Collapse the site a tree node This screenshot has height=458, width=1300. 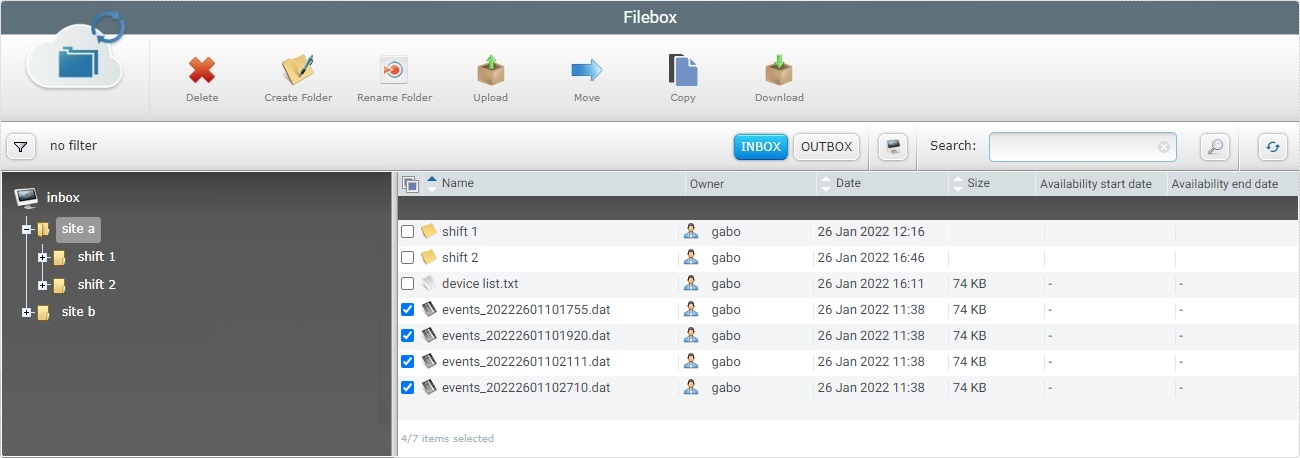[27, 229]
